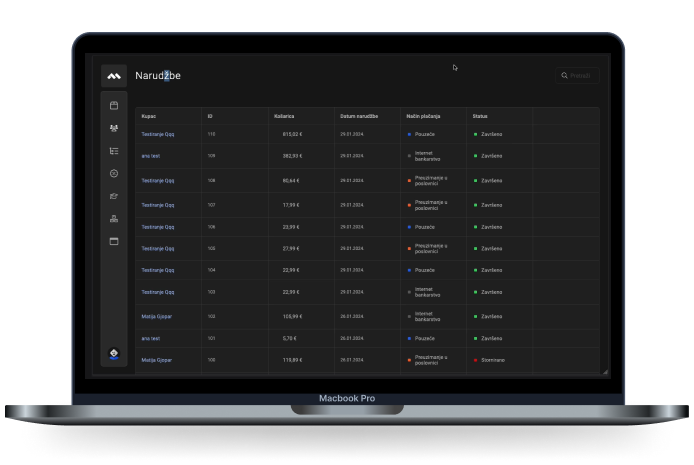The width and height of the screenshot is (694, 465).
Task: Open customer Testiranje Qqq of order 108
Action: click(158, 181)
